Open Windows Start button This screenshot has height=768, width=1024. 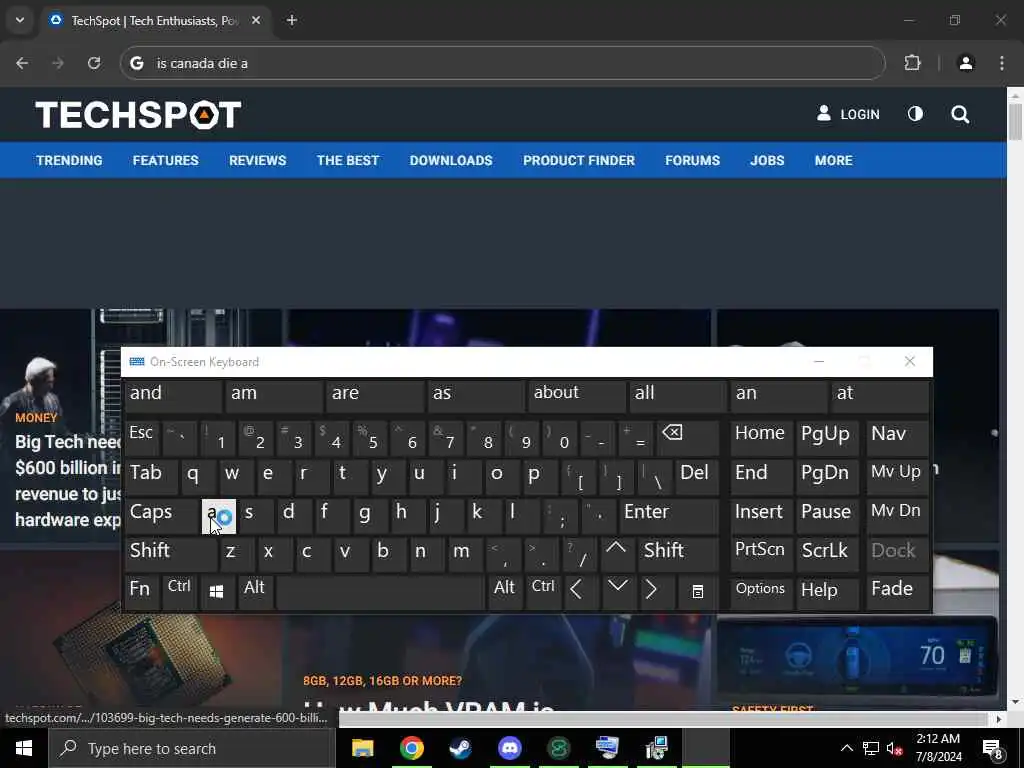coord(24,748)
